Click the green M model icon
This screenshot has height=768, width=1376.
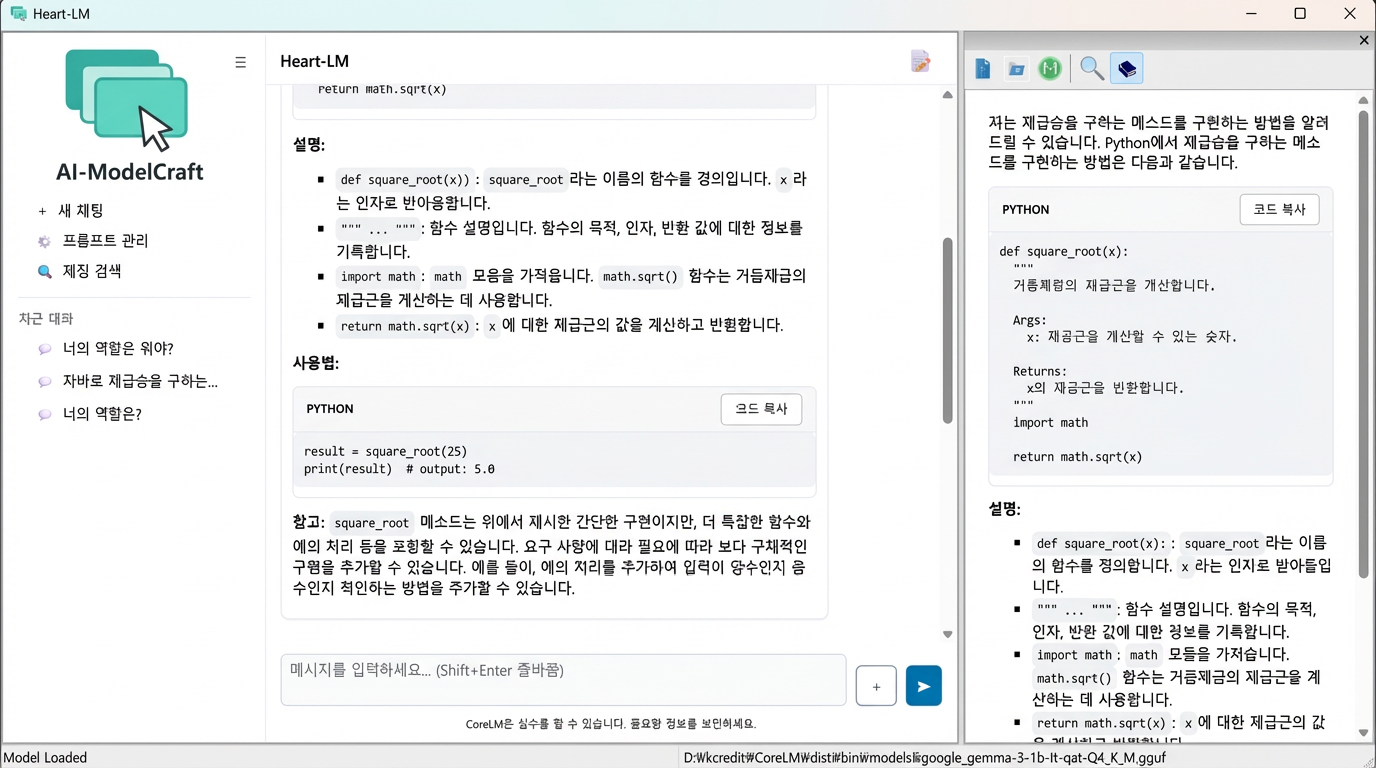[1050, 68]
